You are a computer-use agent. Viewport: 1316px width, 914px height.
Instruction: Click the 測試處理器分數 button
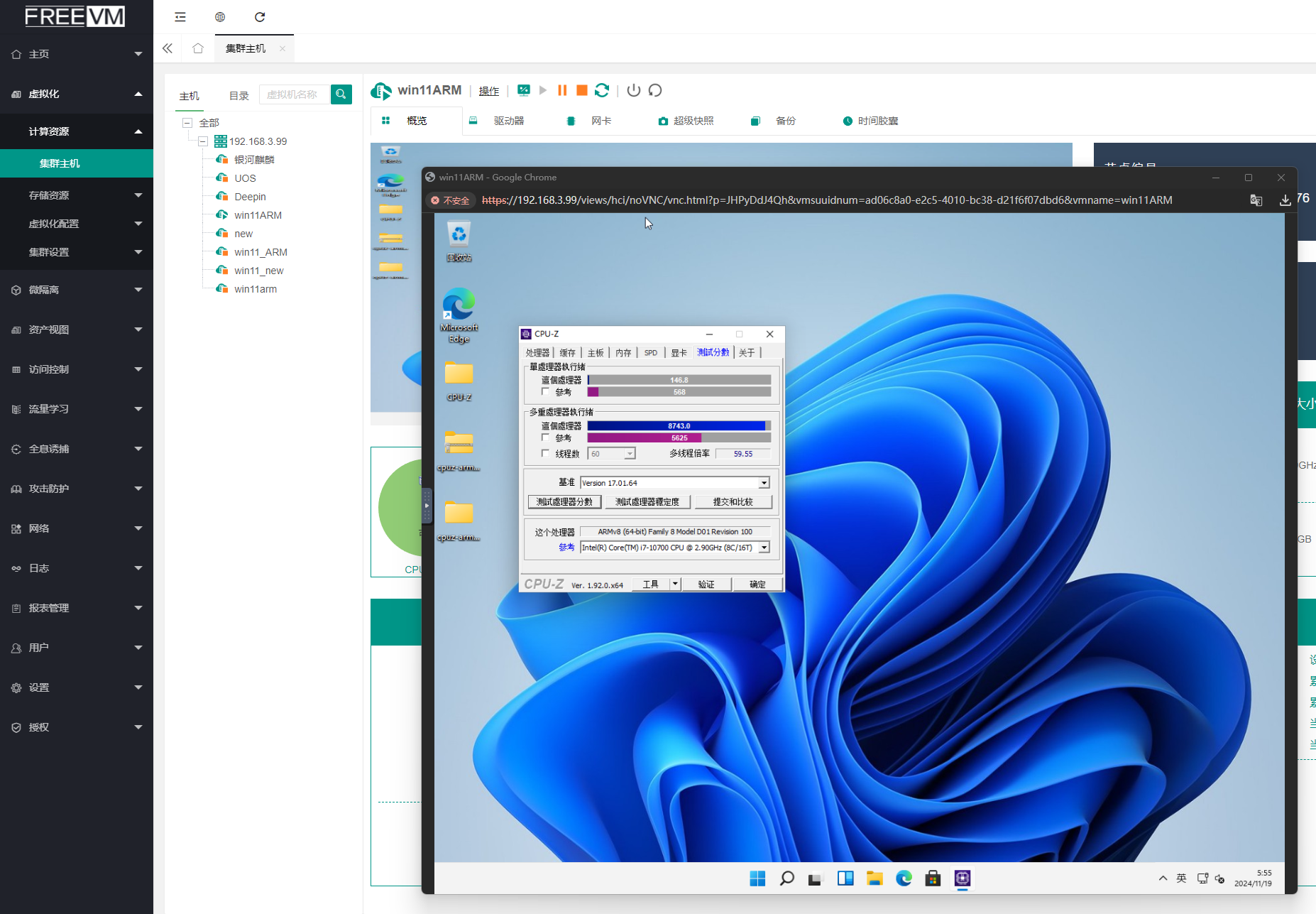(564, 502)
